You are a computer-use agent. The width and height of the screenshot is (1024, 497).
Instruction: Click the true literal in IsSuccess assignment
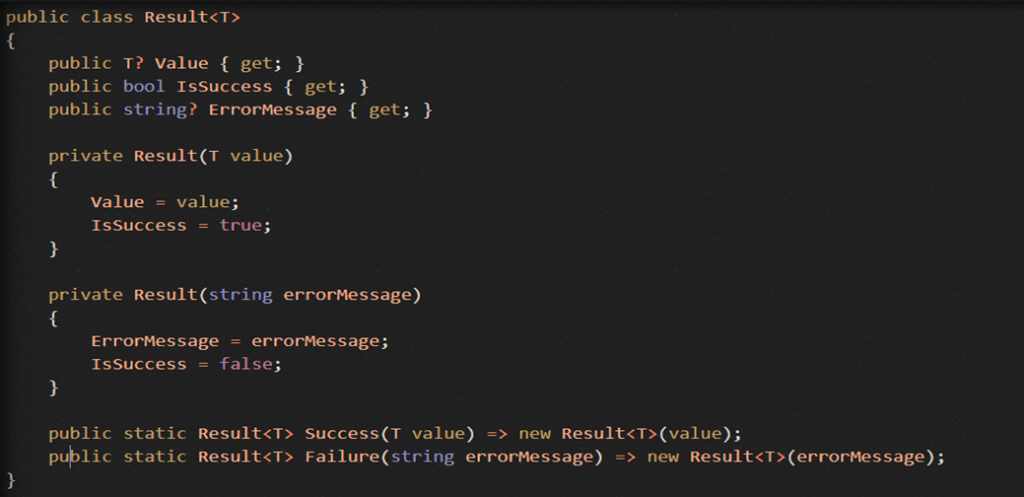(x=240, y=225)
